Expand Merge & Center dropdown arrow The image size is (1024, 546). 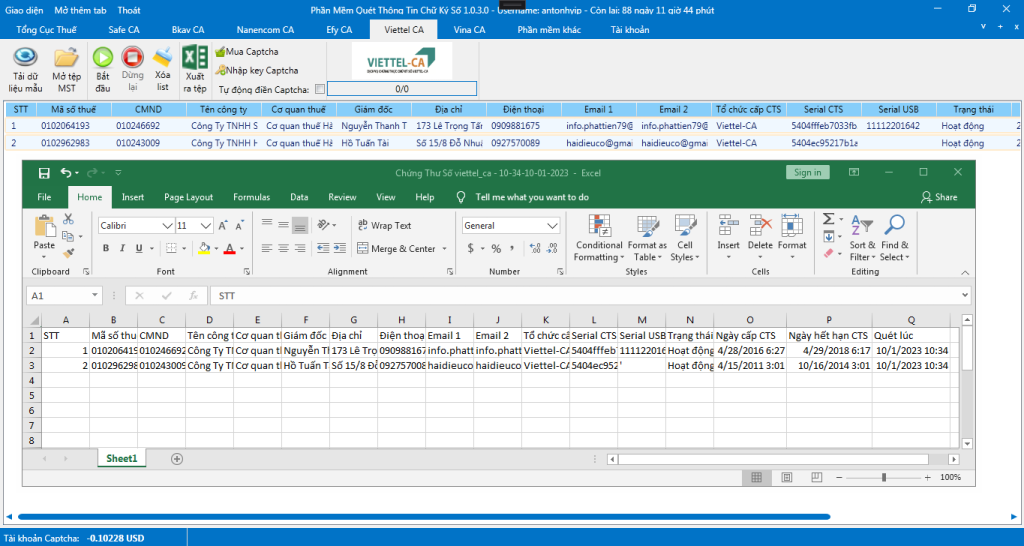coord(445,249)
